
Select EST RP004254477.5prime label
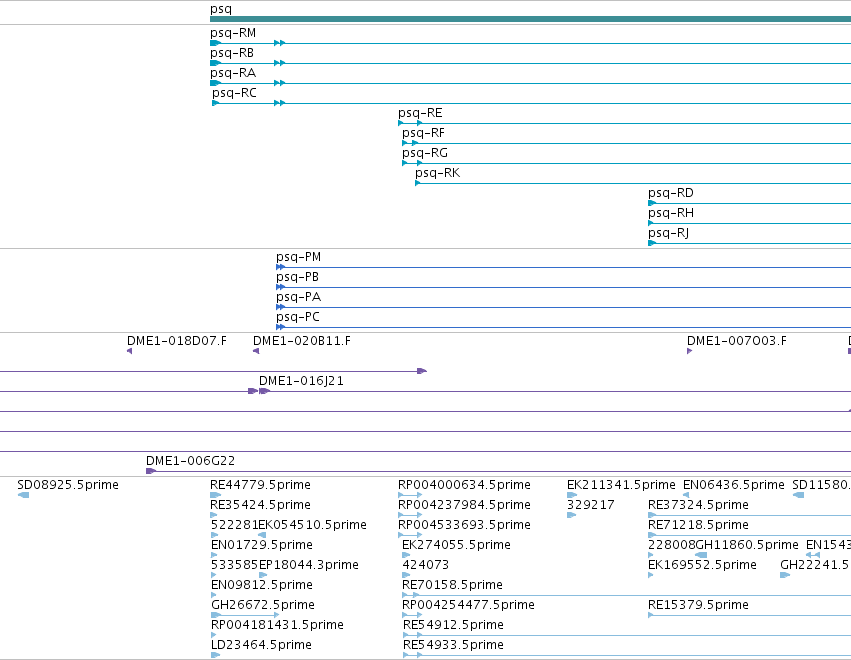click(468, 605)
